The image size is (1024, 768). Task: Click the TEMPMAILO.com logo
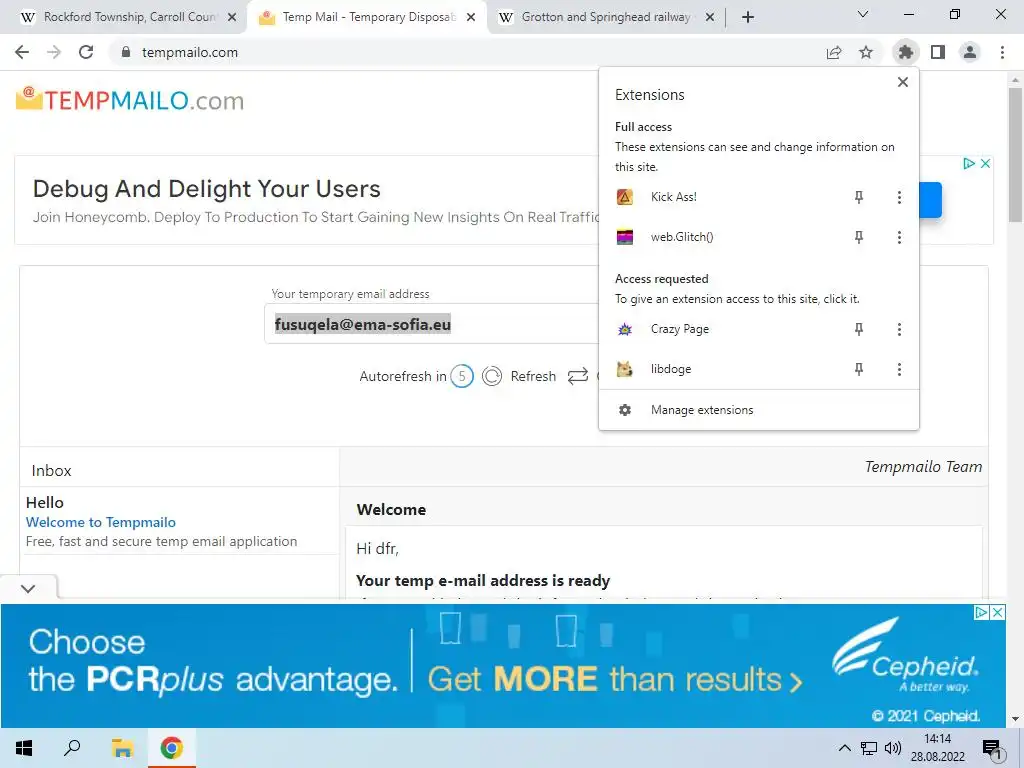point(130,100)
